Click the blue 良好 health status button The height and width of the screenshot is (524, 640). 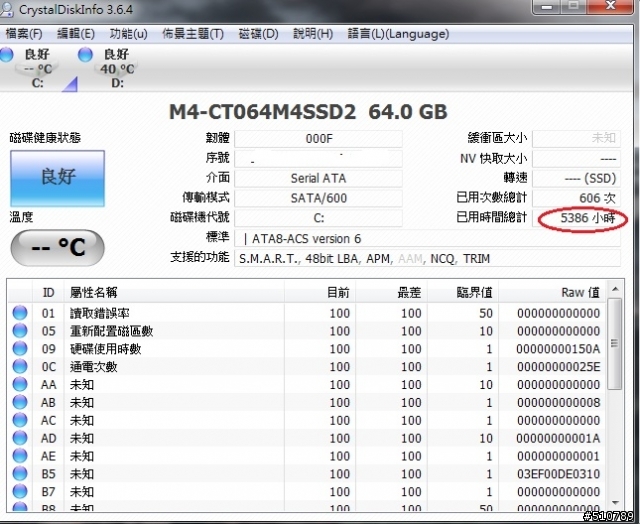pos(58,178)
